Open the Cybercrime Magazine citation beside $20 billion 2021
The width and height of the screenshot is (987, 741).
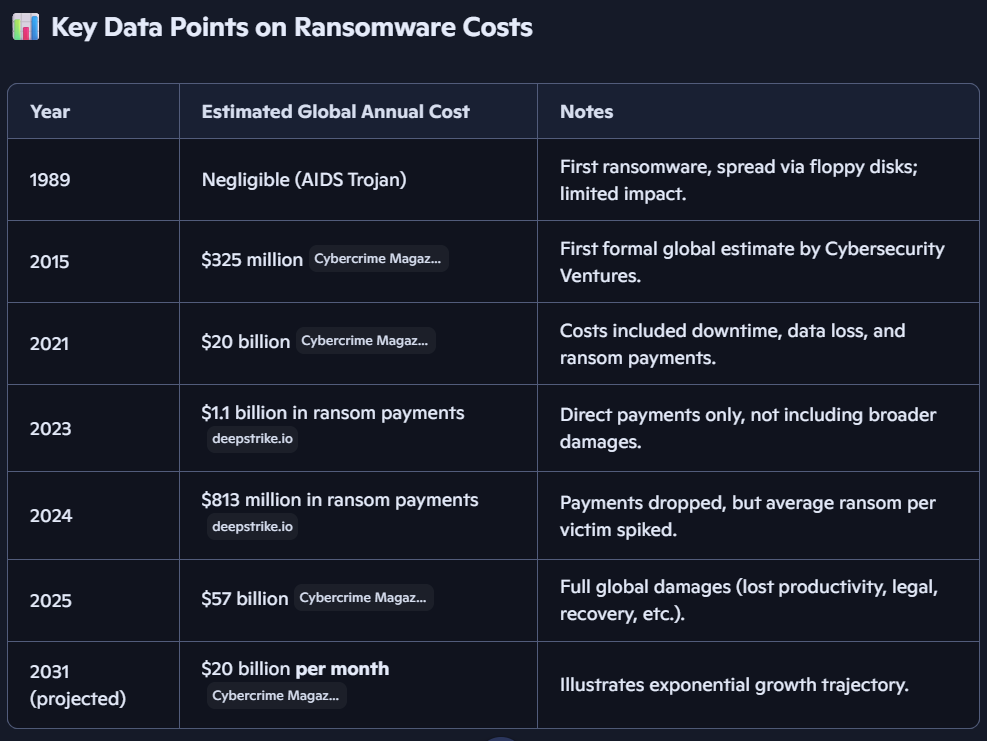(365, 341)
